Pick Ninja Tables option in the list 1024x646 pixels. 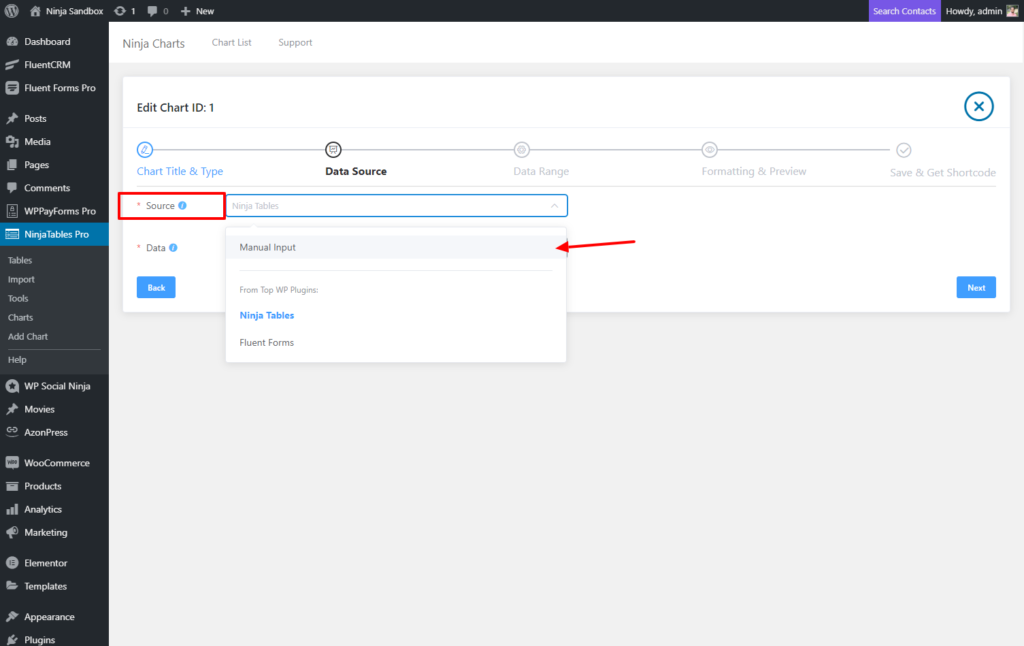click(266, 315)
